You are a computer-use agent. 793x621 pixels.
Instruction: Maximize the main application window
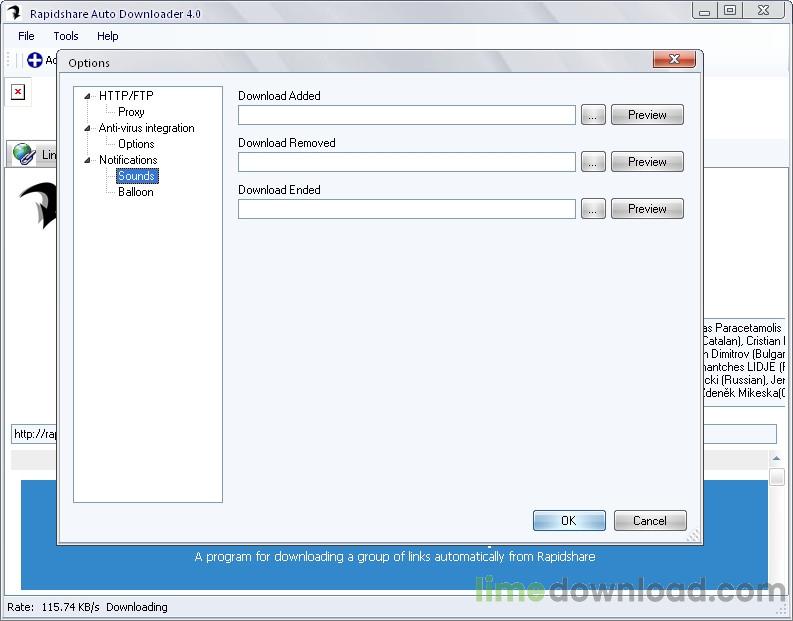(x=730, y=10)
